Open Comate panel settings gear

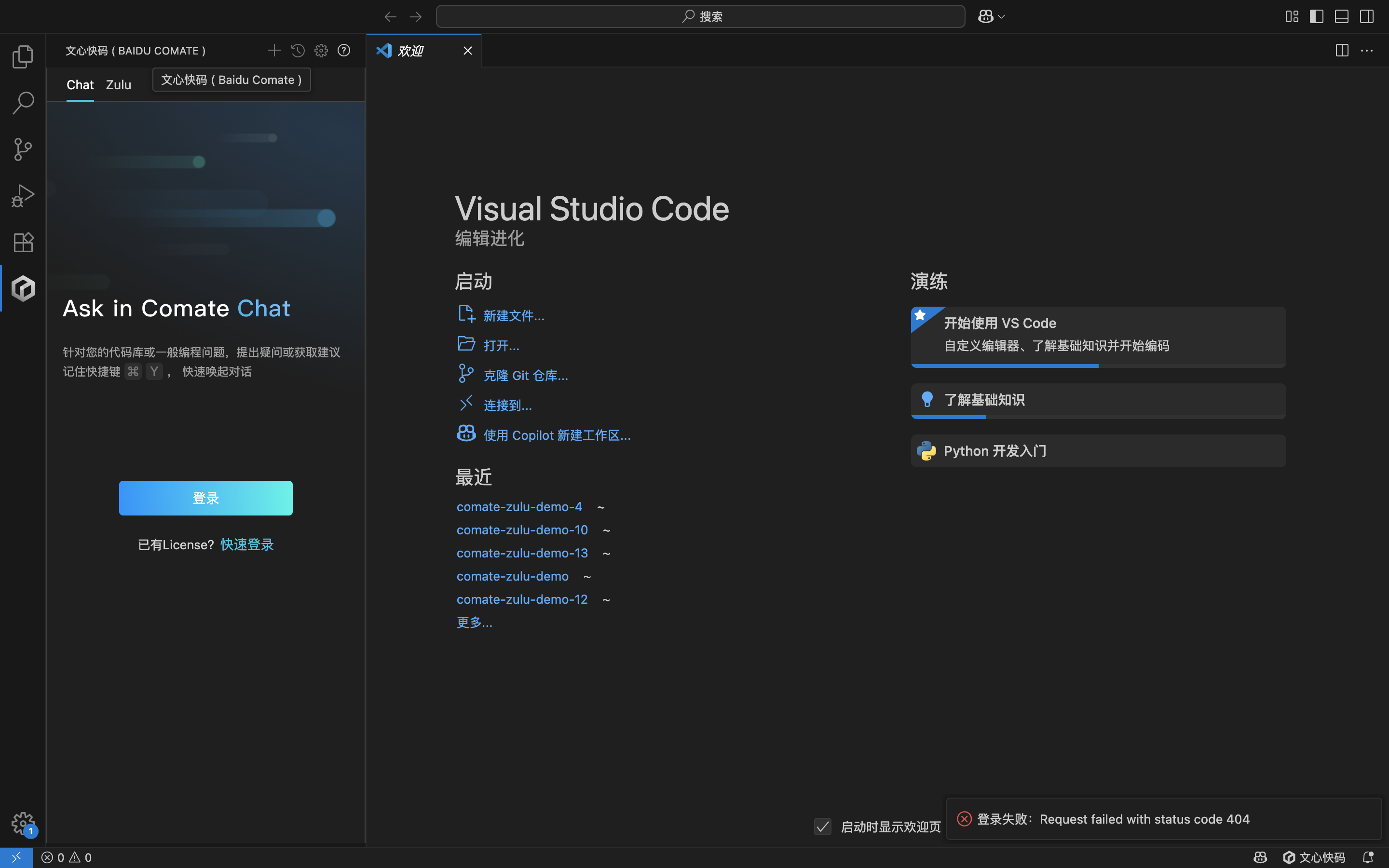pyautogui.click(x=321, y=51)
